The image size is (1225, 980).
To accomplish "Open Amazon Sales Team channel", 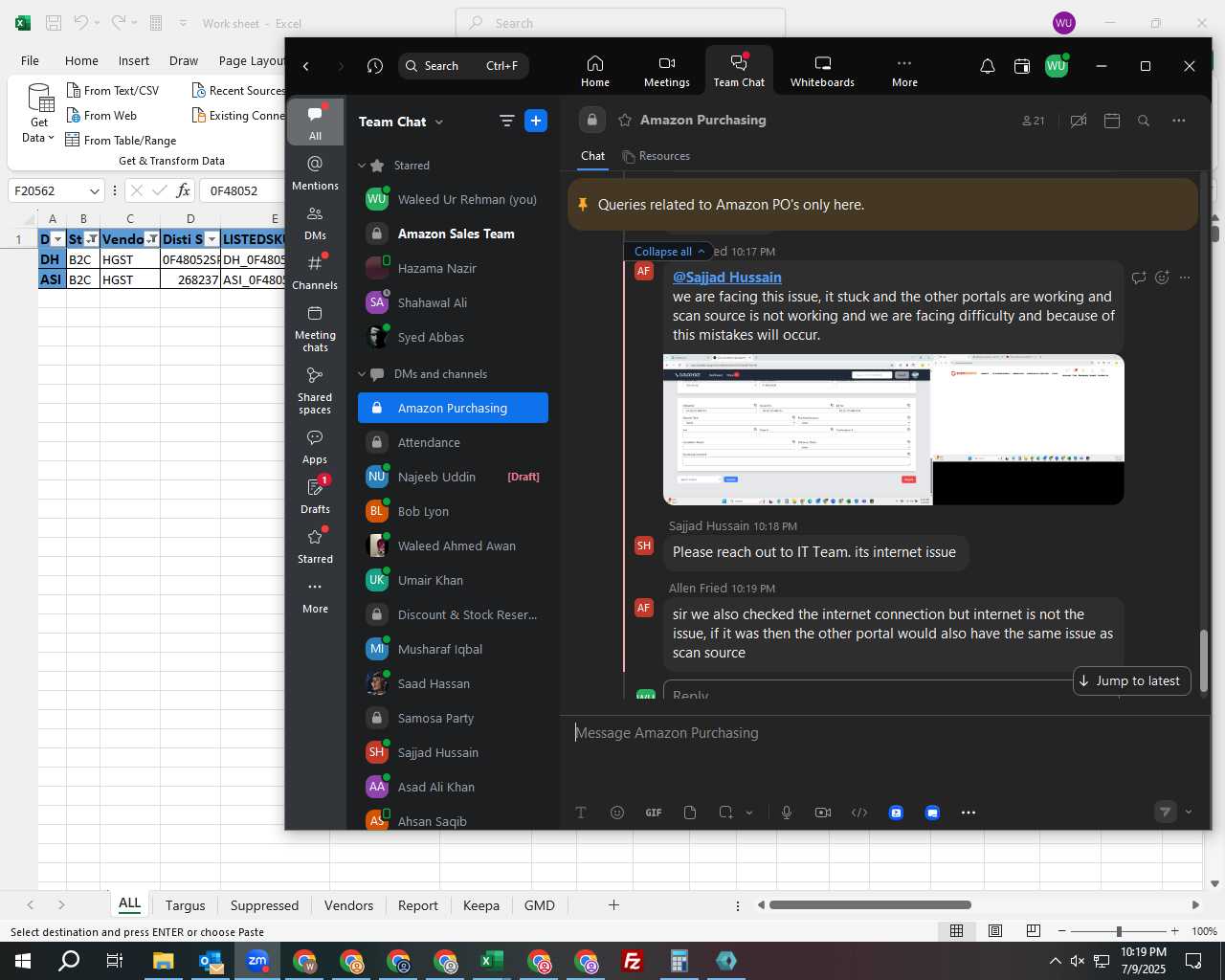I will (x=453, y=234).
